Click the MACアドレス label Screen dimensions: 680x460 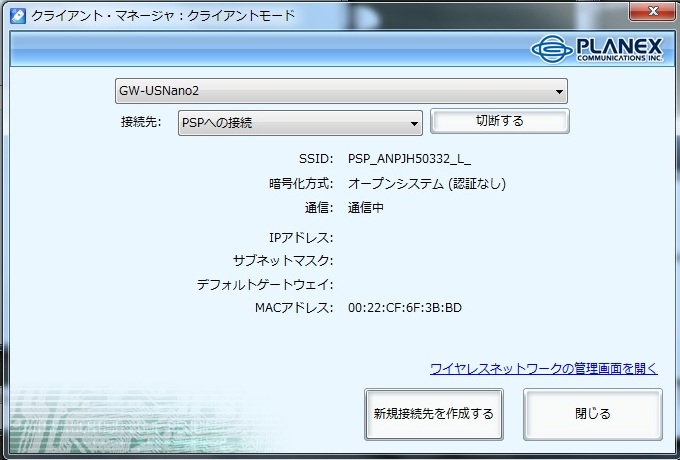(294, 308)
